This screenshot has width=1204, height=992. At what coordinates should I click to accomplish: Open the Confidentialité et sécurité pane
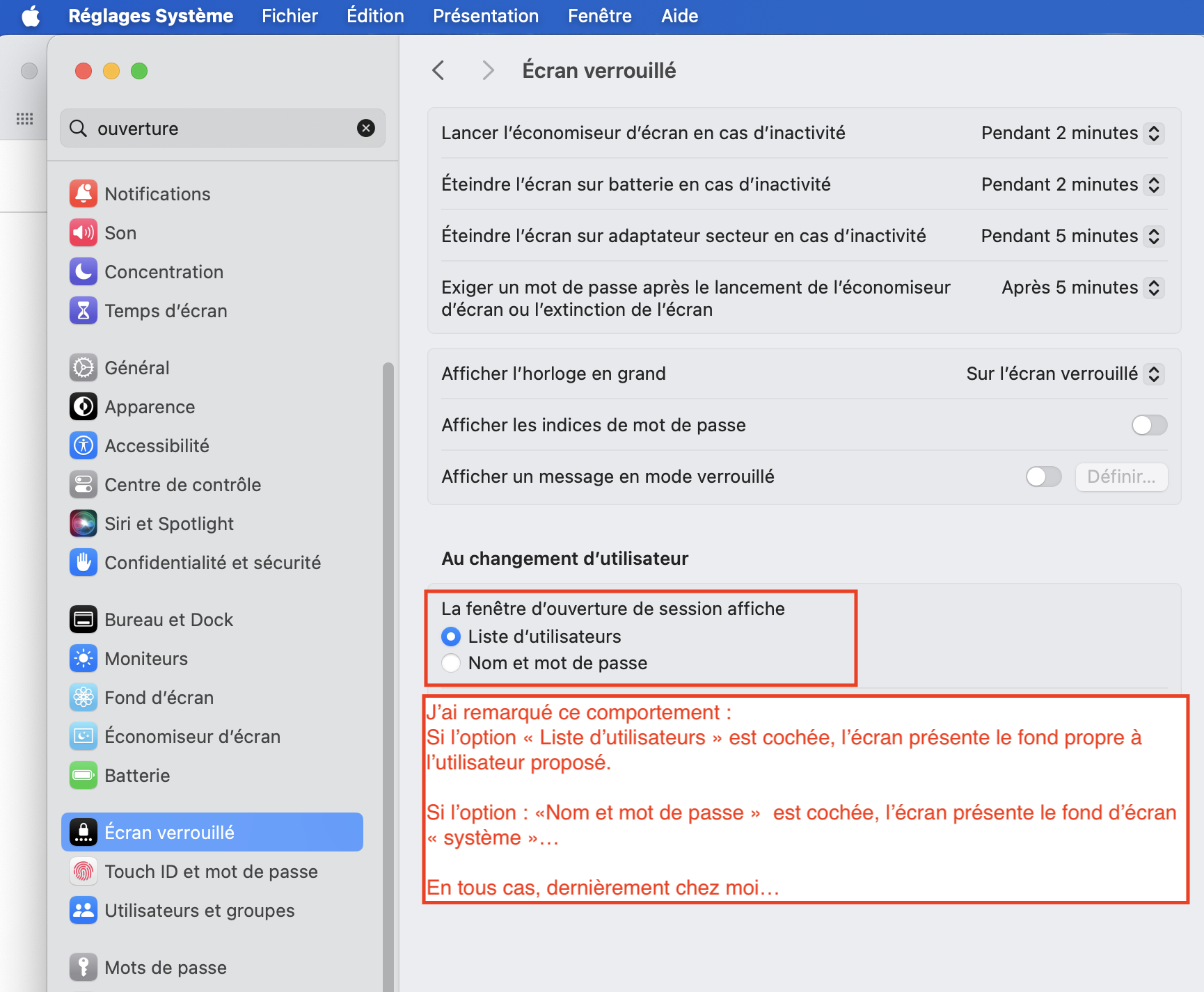[212, 562]
